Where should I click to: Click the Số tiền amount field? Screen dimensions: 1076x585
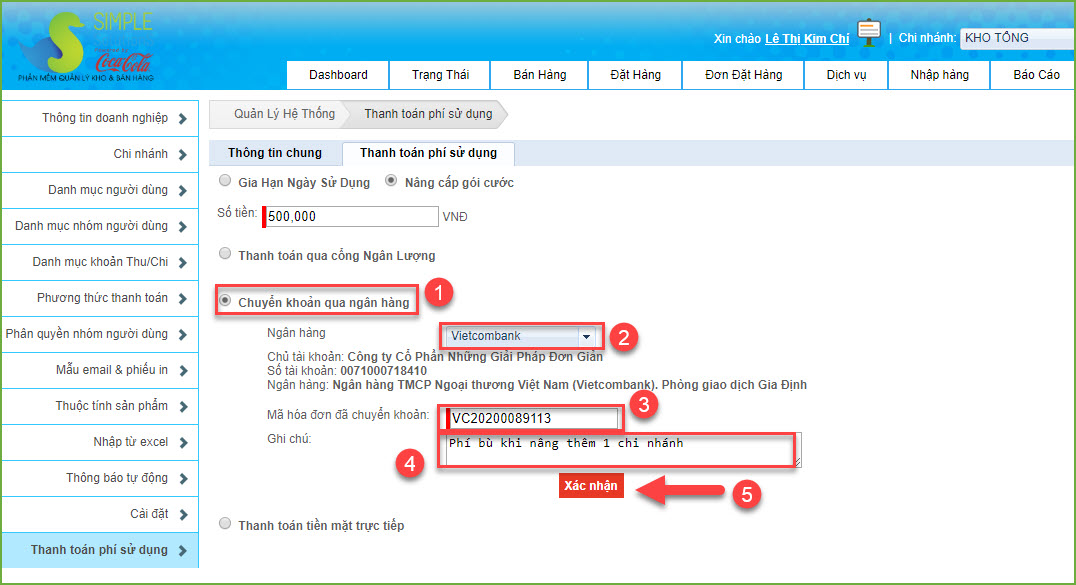(x=350, y=216)
